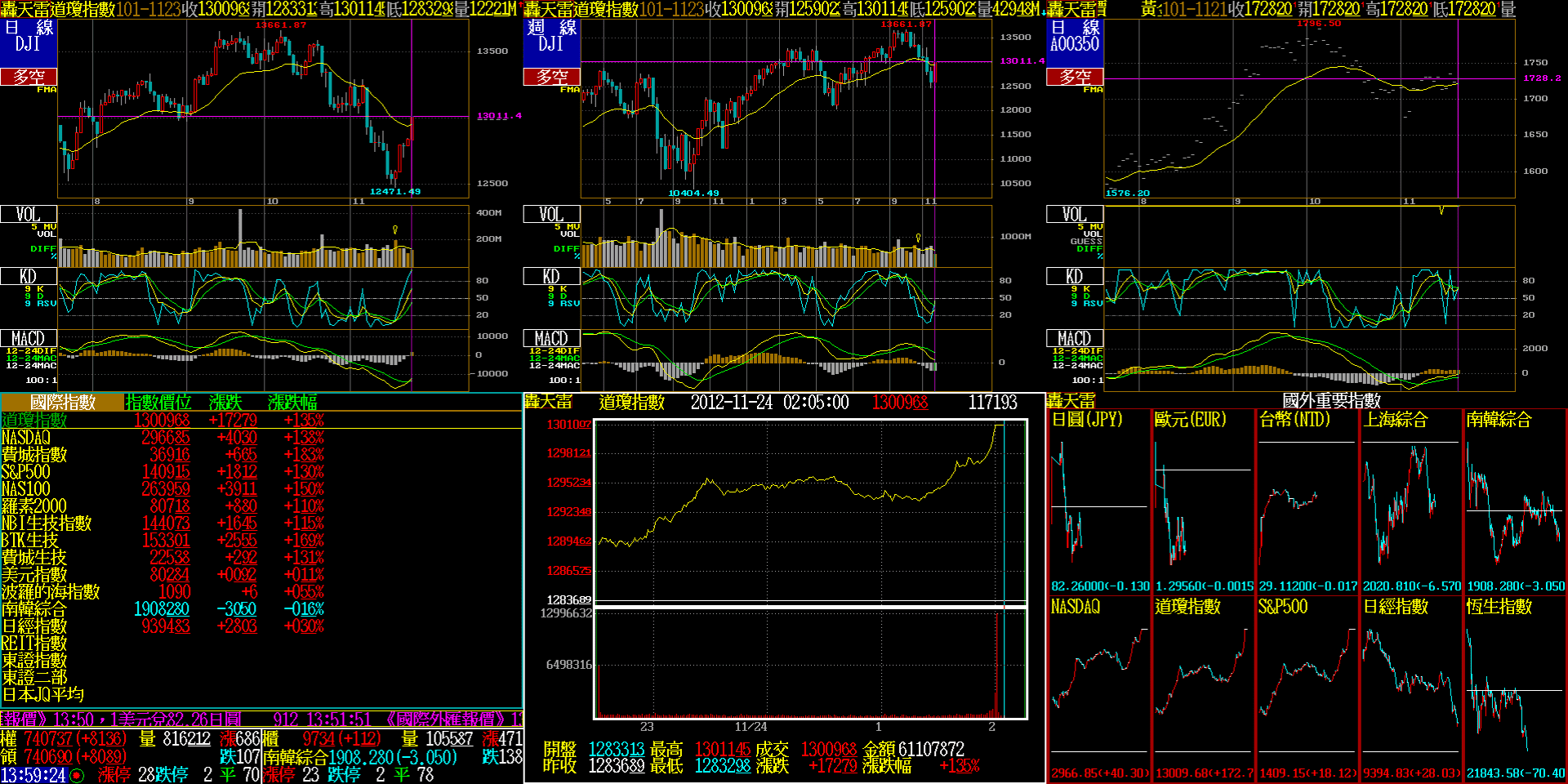Select the 道瓊指數 row in the index list
Viewport: 1568px width, 784px height.
(x=261, y=420)
